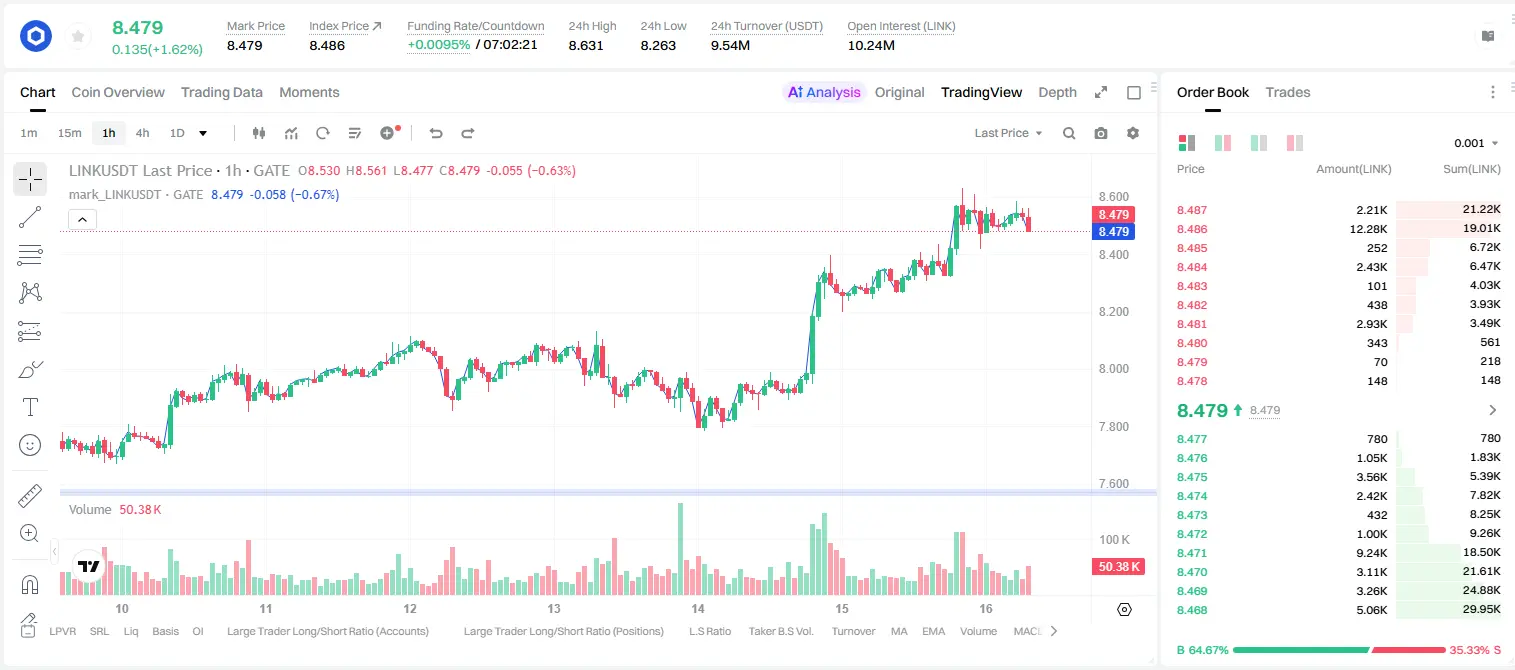Take a chart snapshot with camera icon
Image resolution: width=1515 pixels, height=670 pixels.
pos(1101,133)
